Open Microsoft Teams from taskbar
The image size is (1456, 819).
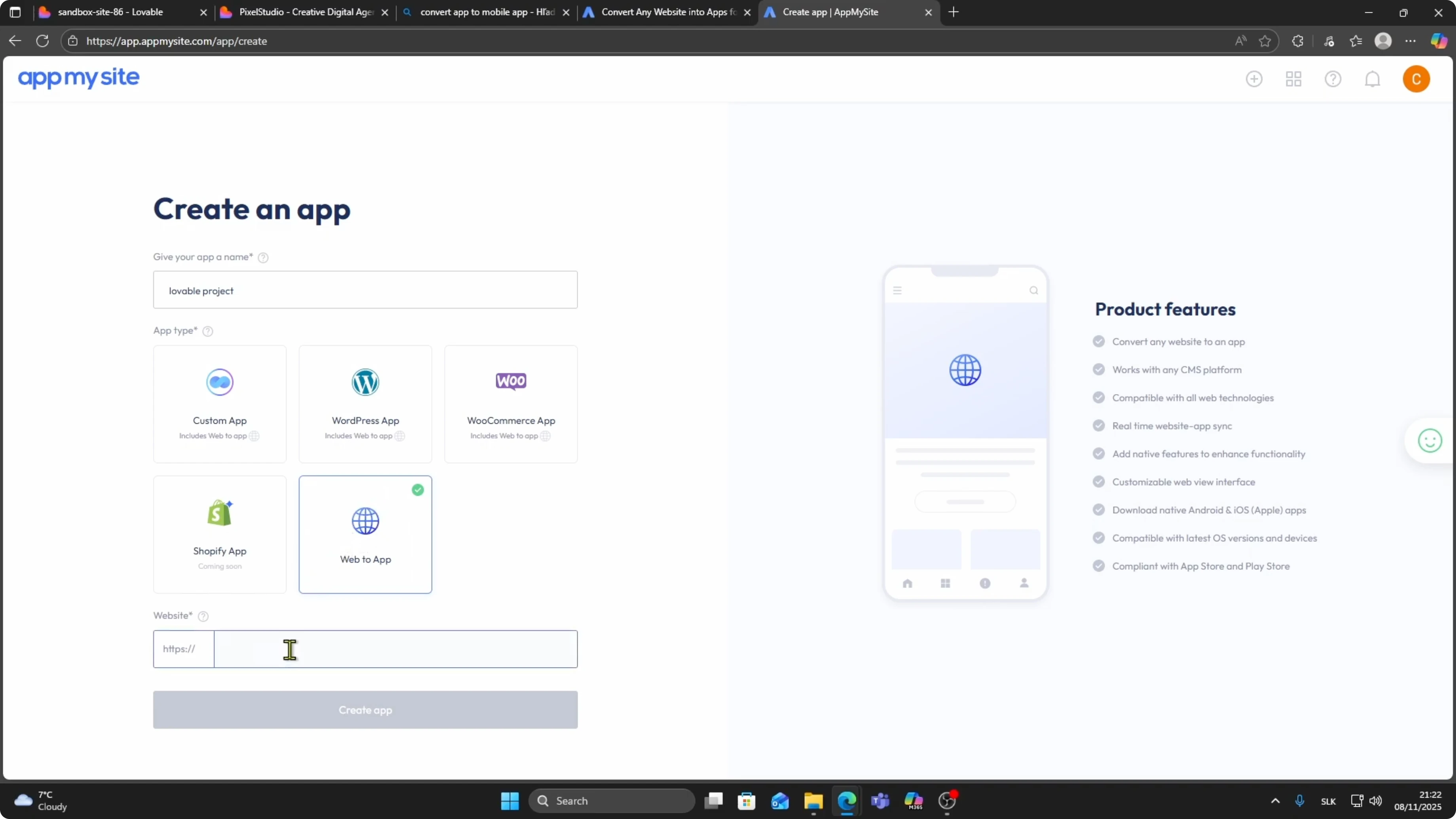[880, 801]
